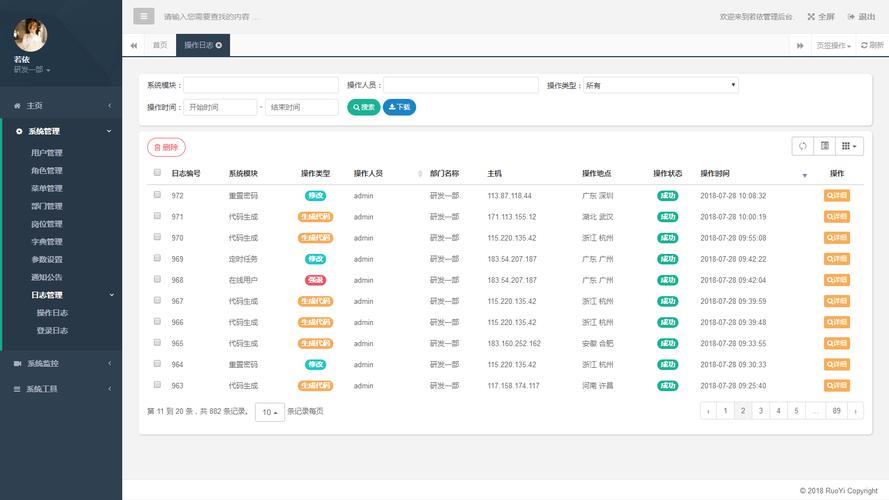Check the row for log 967

point(157,300)
